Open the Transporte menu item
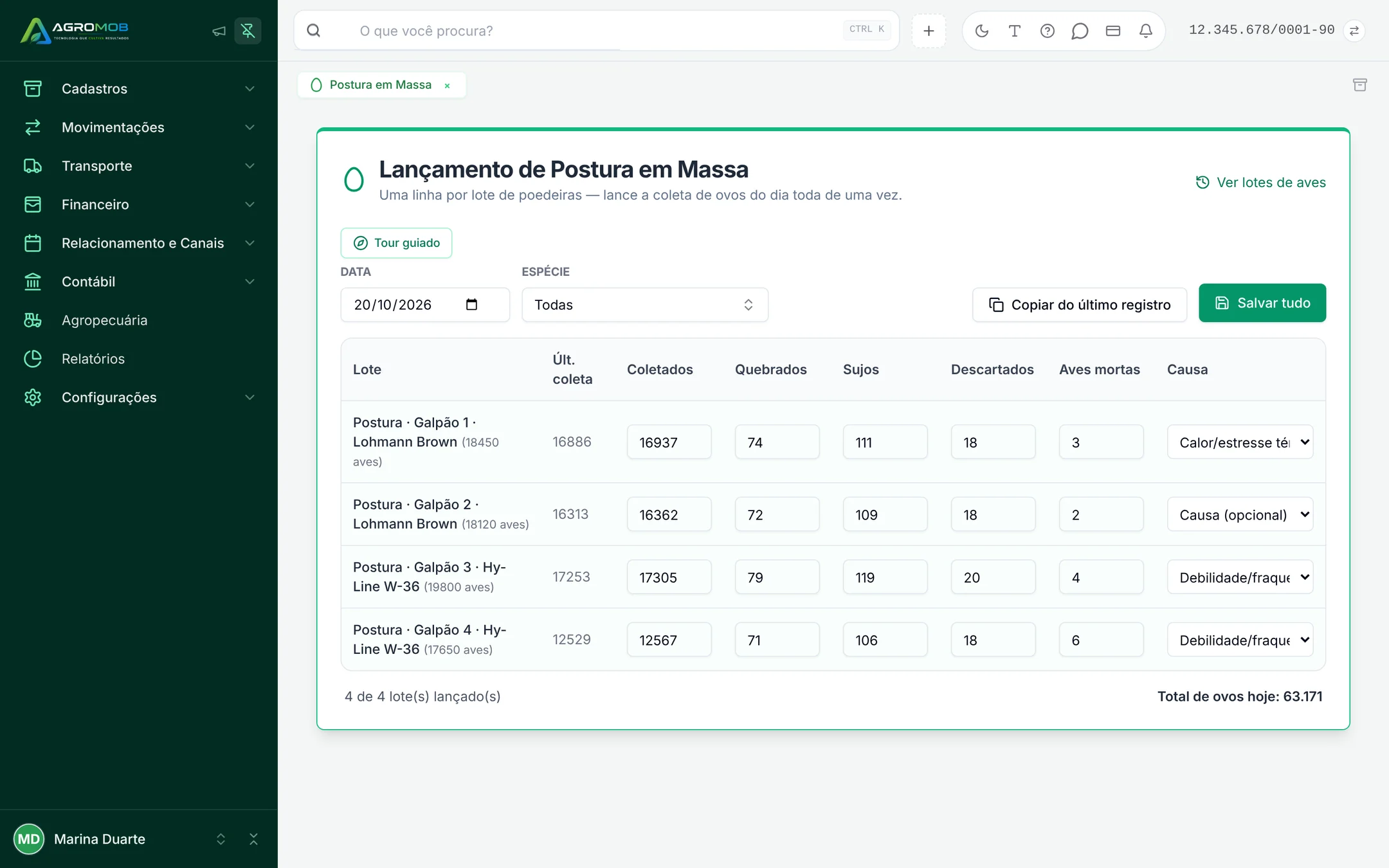Screen dimensions: 1389x868 [x=139, y=166]
